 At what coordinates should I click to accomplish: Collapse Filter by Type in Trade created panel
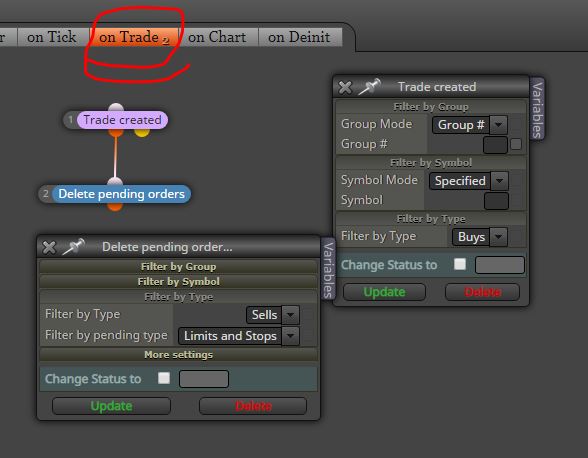point(431,219)
